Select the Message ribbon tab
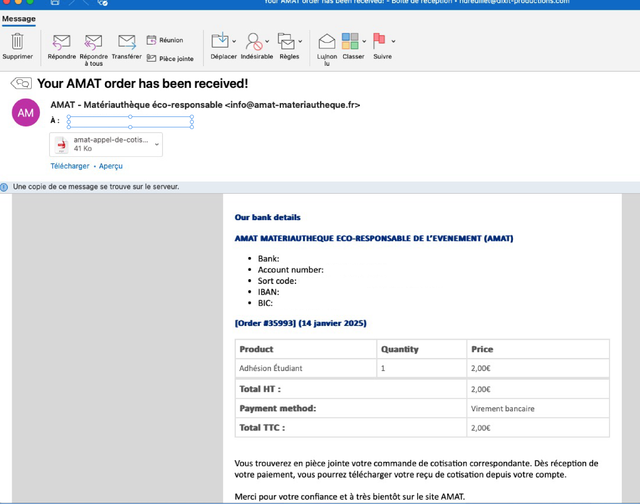640x504 pixels. 19,19
